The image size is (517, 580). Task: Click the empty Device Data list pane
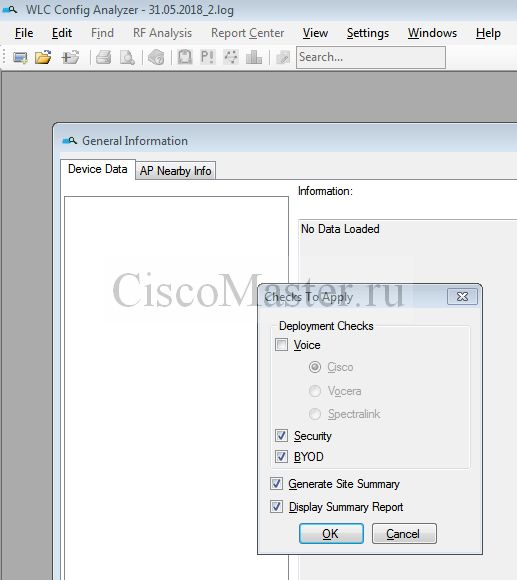(176, 388)
